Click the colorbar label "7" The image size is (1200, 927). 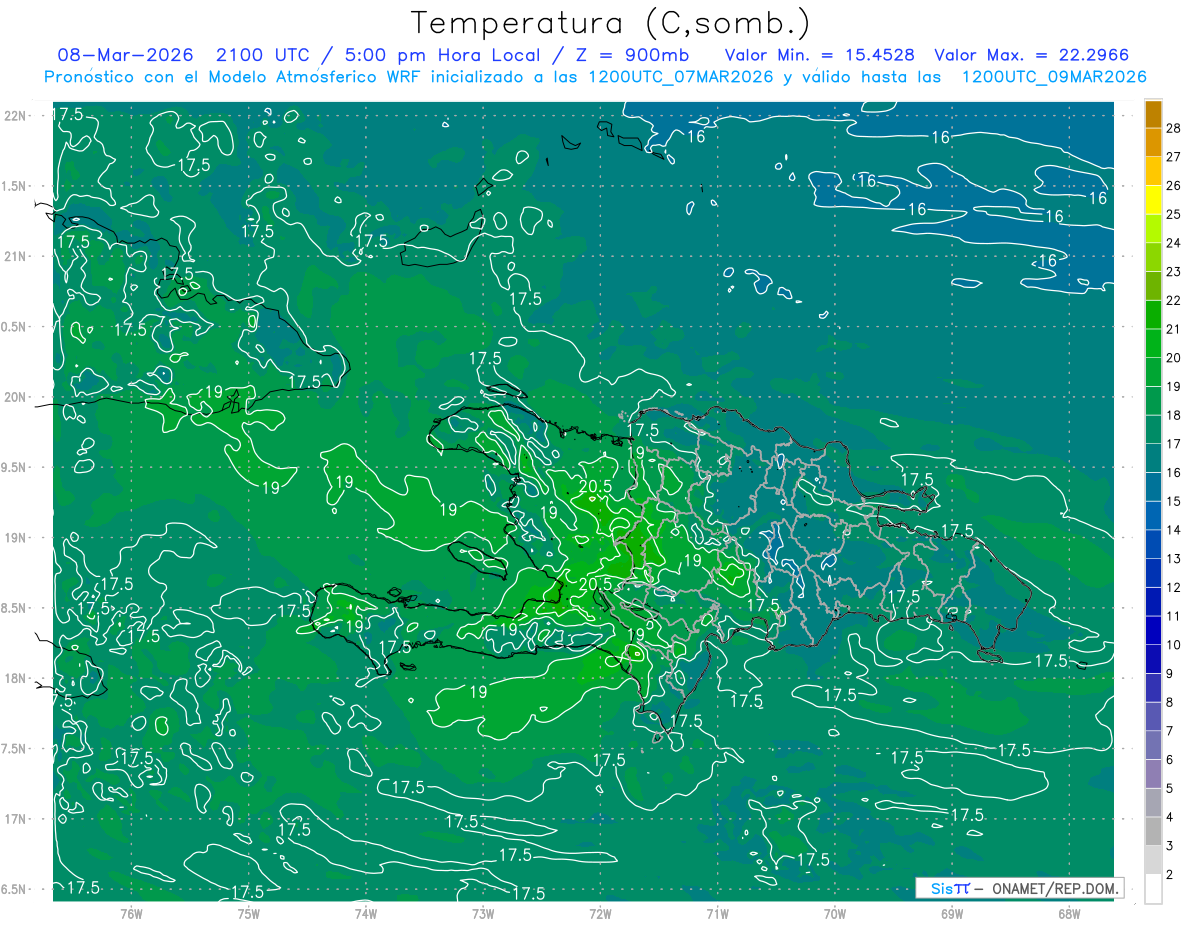click(x=1170, y=731)
